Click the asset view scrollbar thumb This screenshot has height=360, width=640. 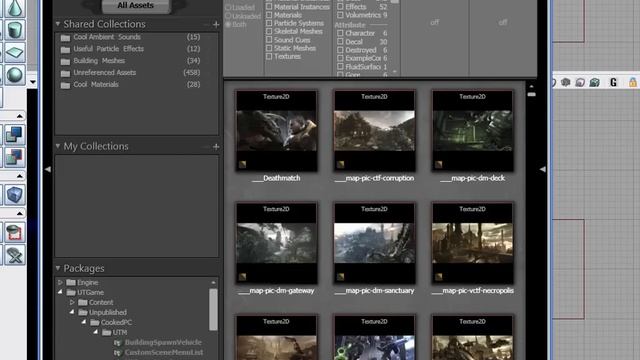click(x=531, y=94)
